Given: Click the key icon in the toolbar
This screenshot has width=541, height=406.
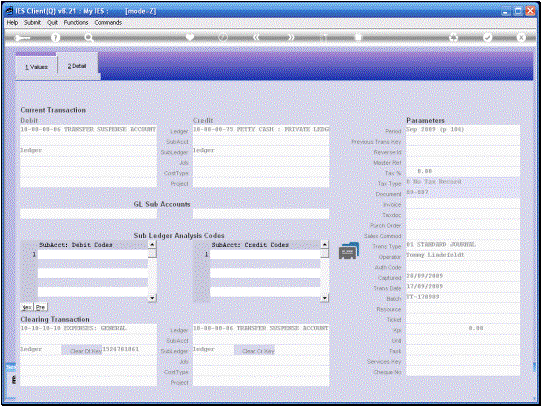Looking at the screenshot, I should pyautogui.click(x=22, y=38).
